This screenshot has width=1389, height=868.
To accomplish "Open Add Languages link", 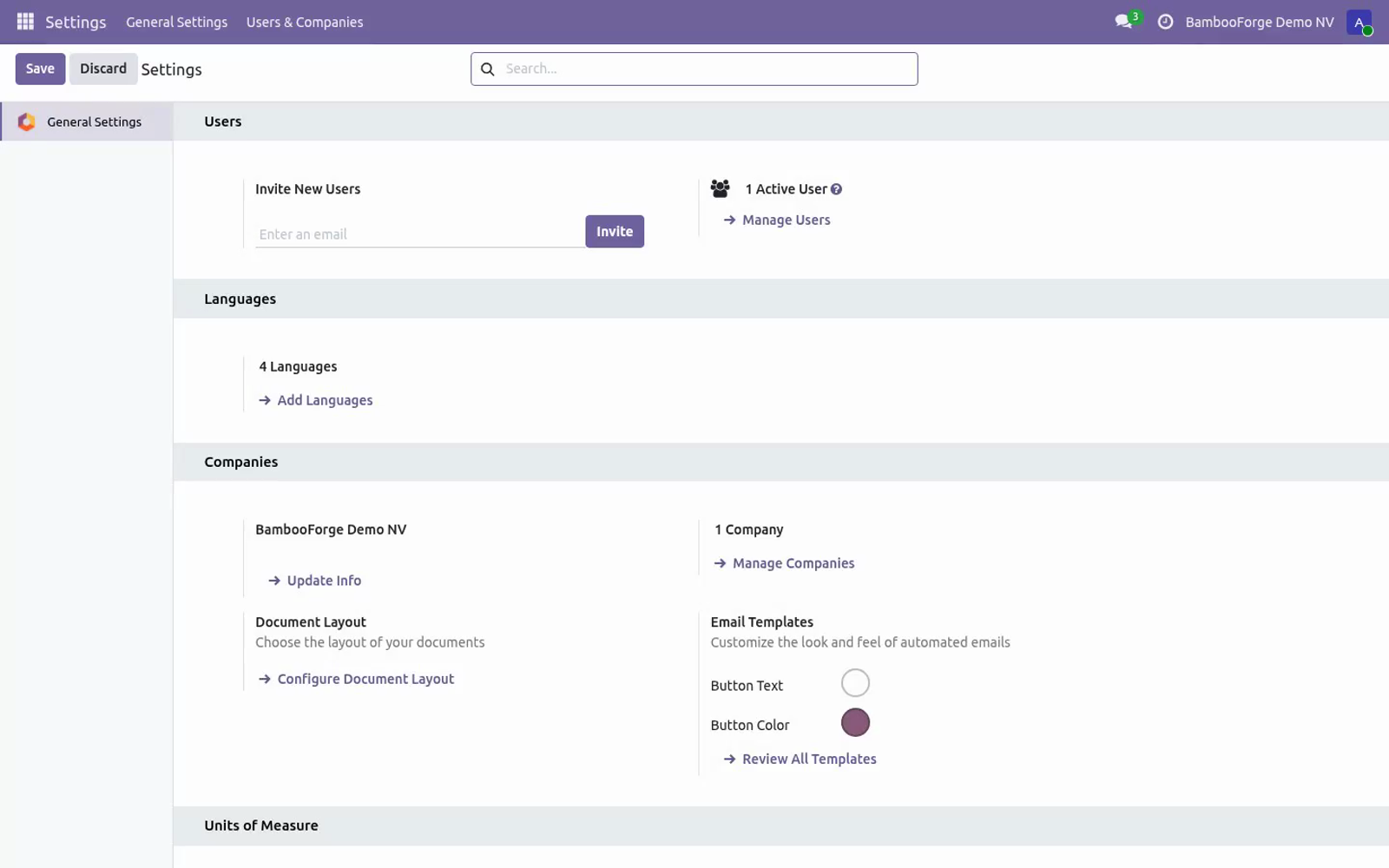I will pyautogui.click(x=316, y=400).
